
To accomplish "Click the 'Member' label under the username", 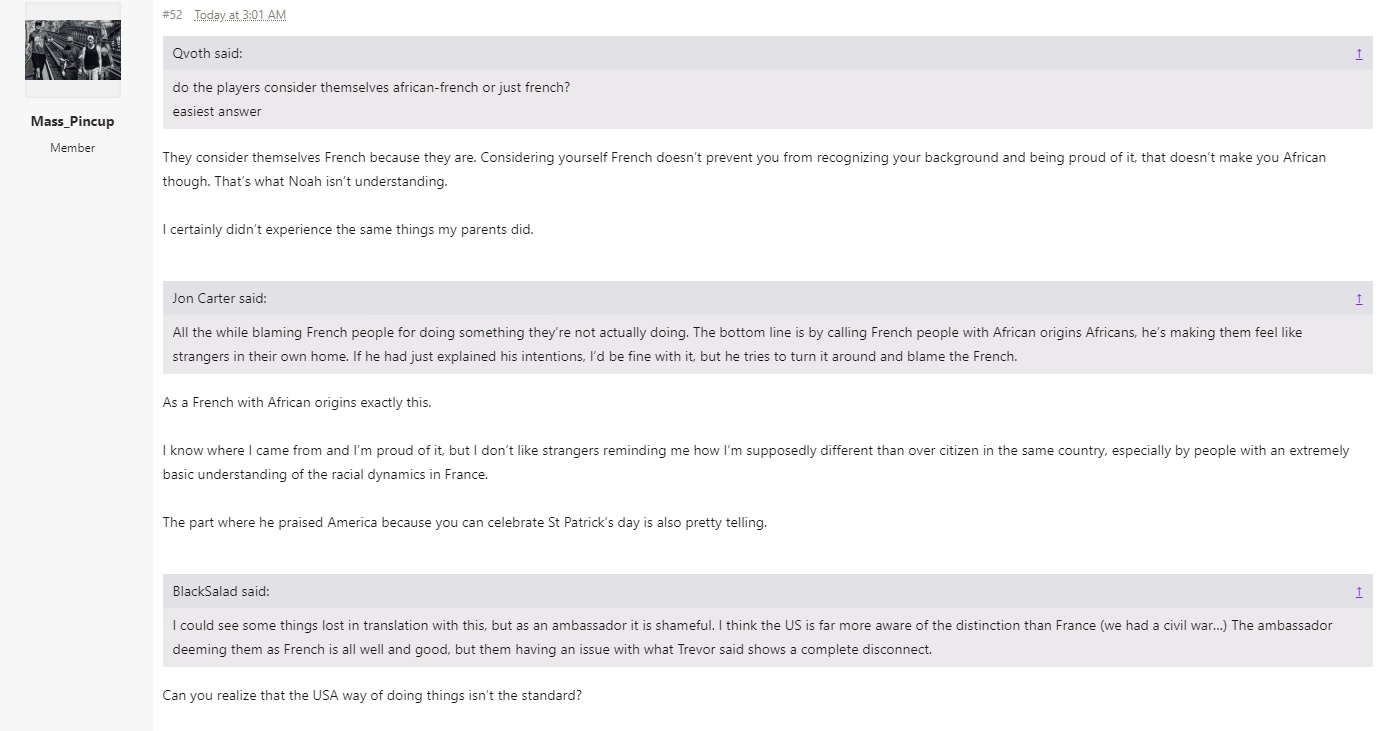I will point(72,148).
